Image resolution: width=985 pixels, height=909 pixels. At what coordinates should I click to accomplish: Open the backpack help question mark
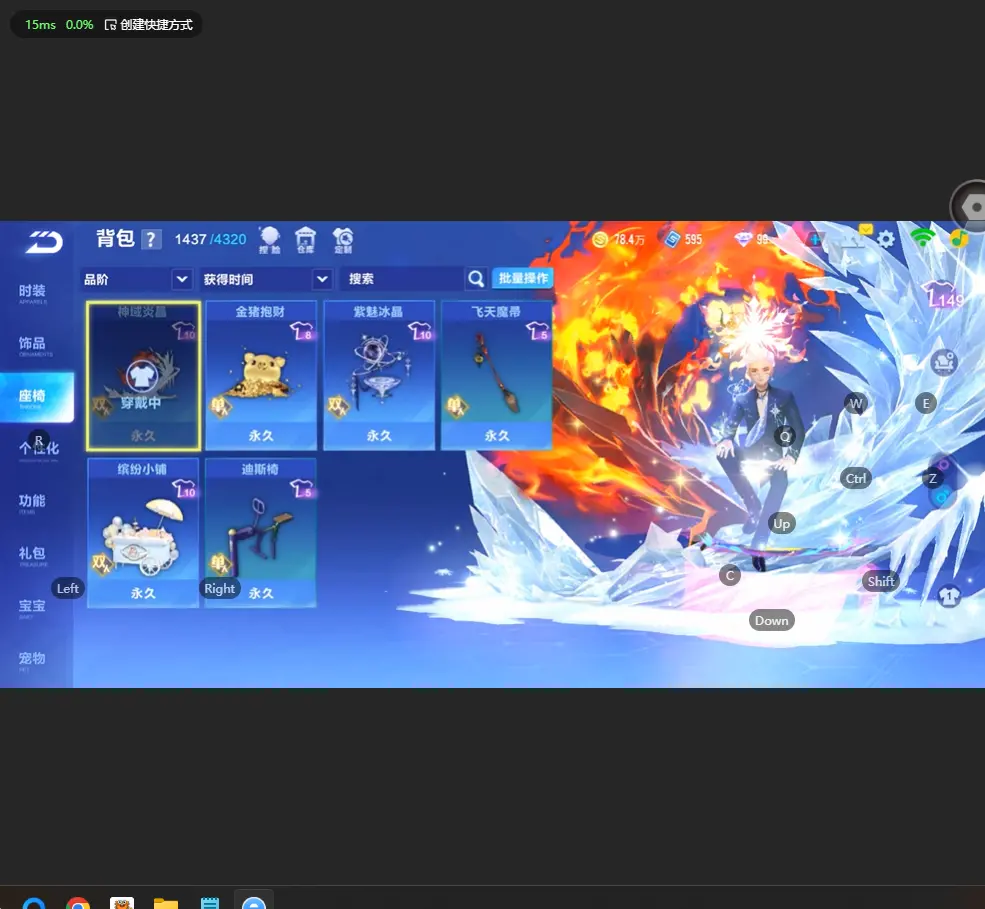coord(151,239)
